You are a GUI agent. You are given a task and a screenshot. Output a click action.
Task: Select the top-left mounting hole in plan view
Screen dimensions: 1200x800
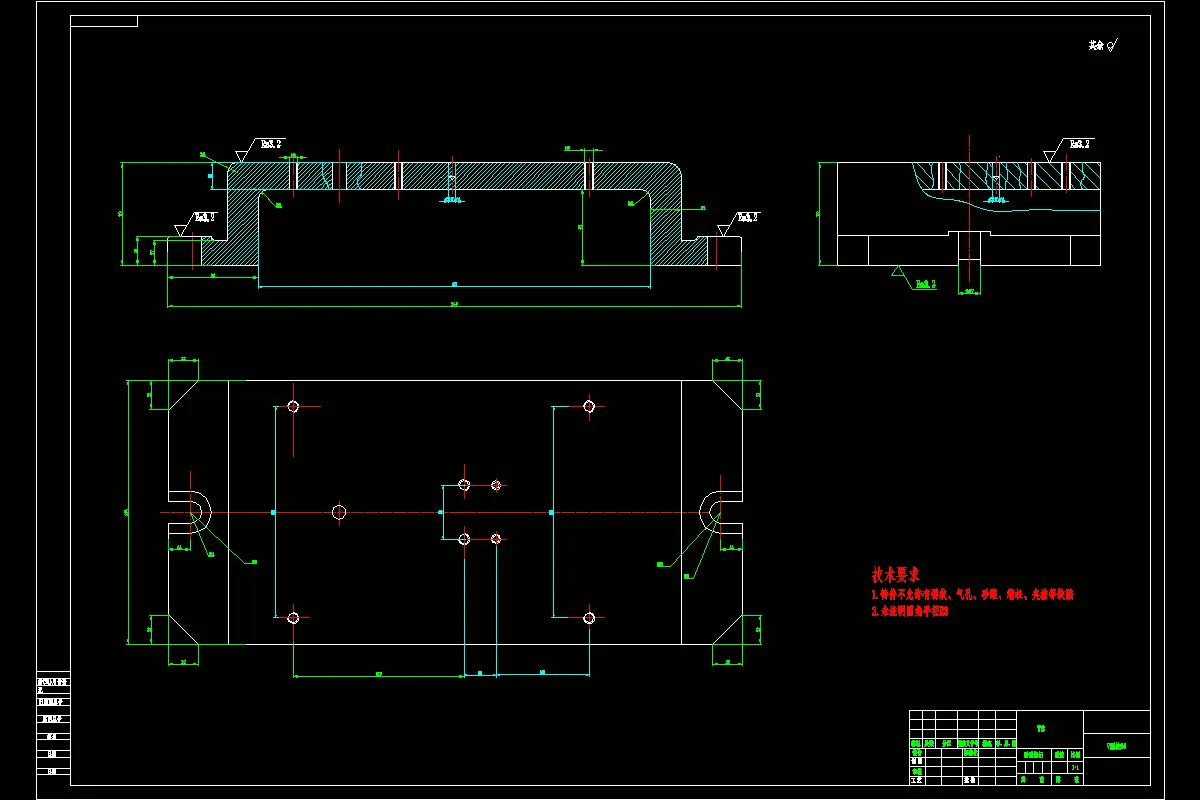pos(293,406)
